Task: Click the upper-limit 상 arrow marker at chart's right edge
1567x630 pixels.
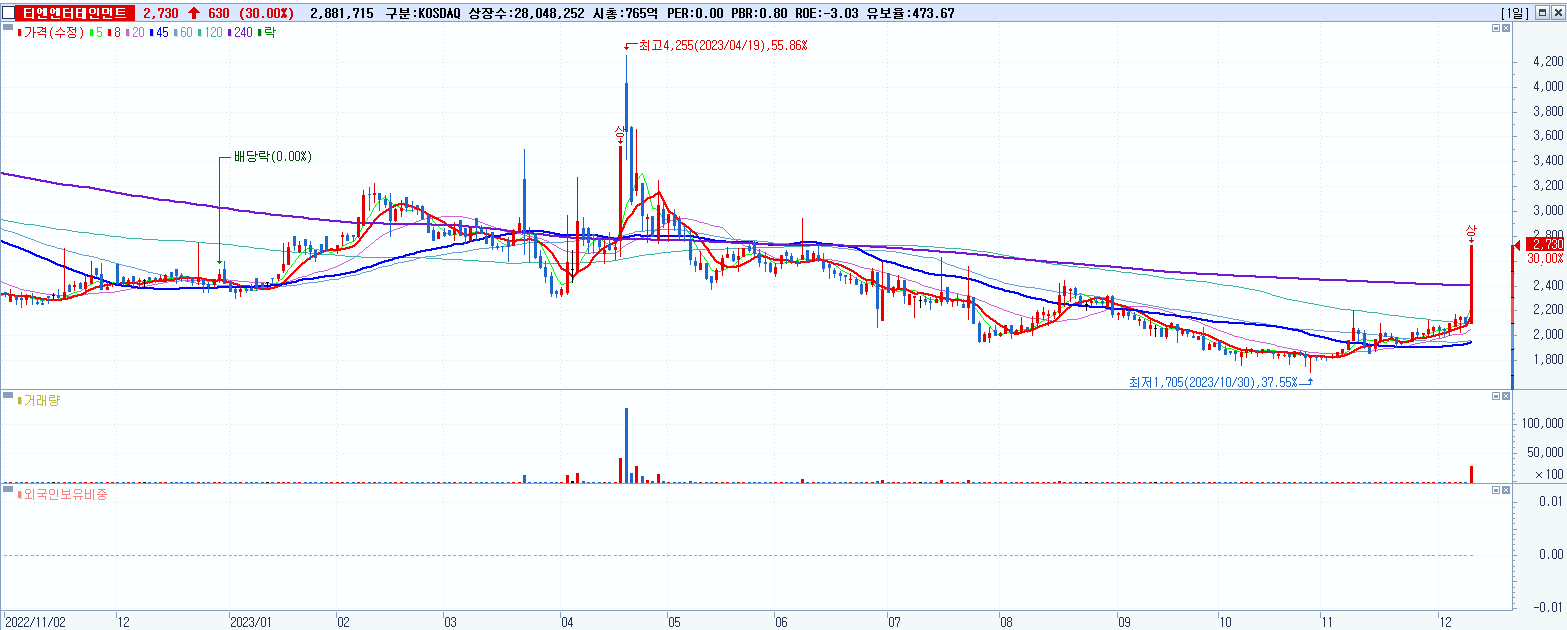Action: [x=1471, y=232]
